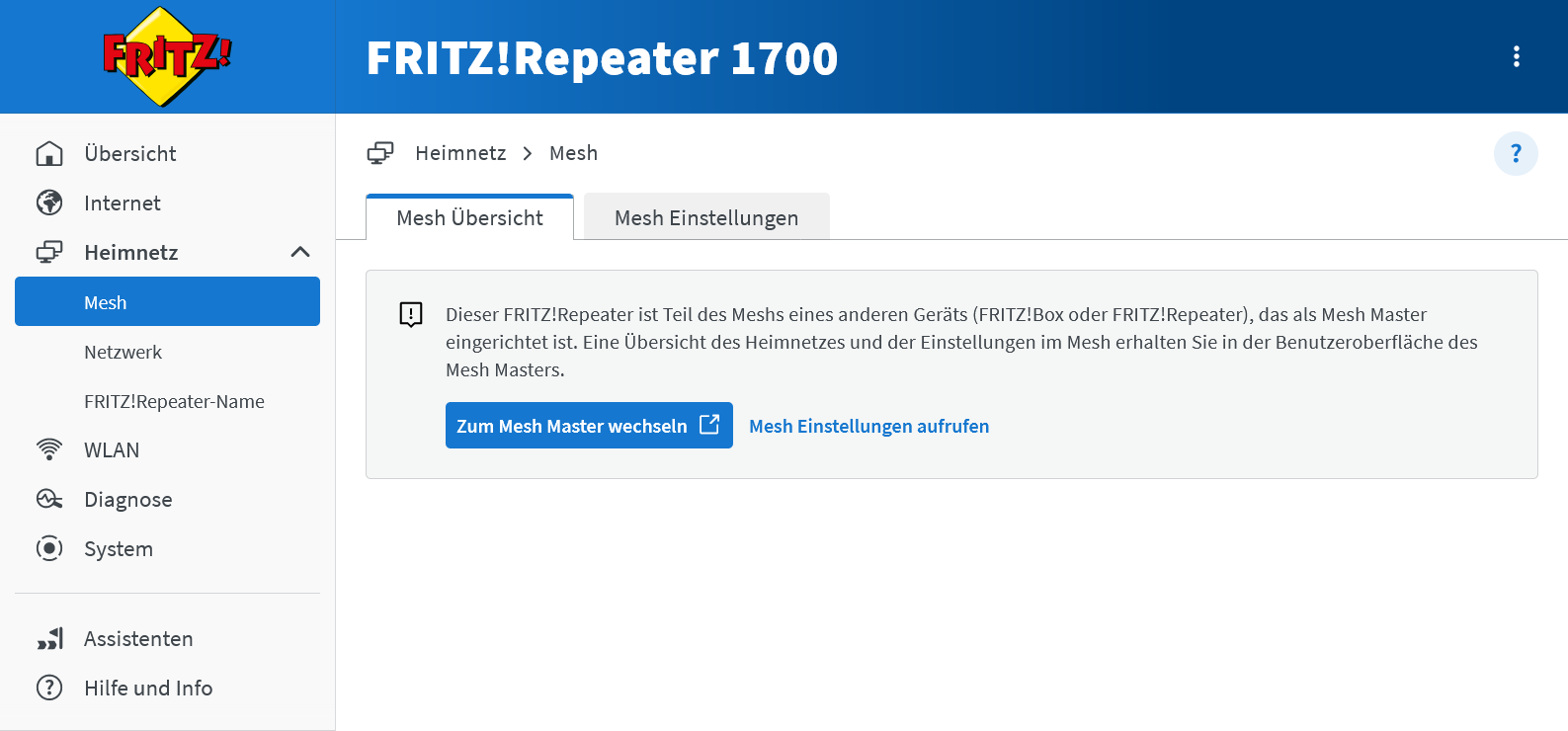This screenshot has width=1568, height=731.
Task: Open the FRITZ!Repeater-Name submenu item
Action: pyautogui.click(x=167, y=401)
